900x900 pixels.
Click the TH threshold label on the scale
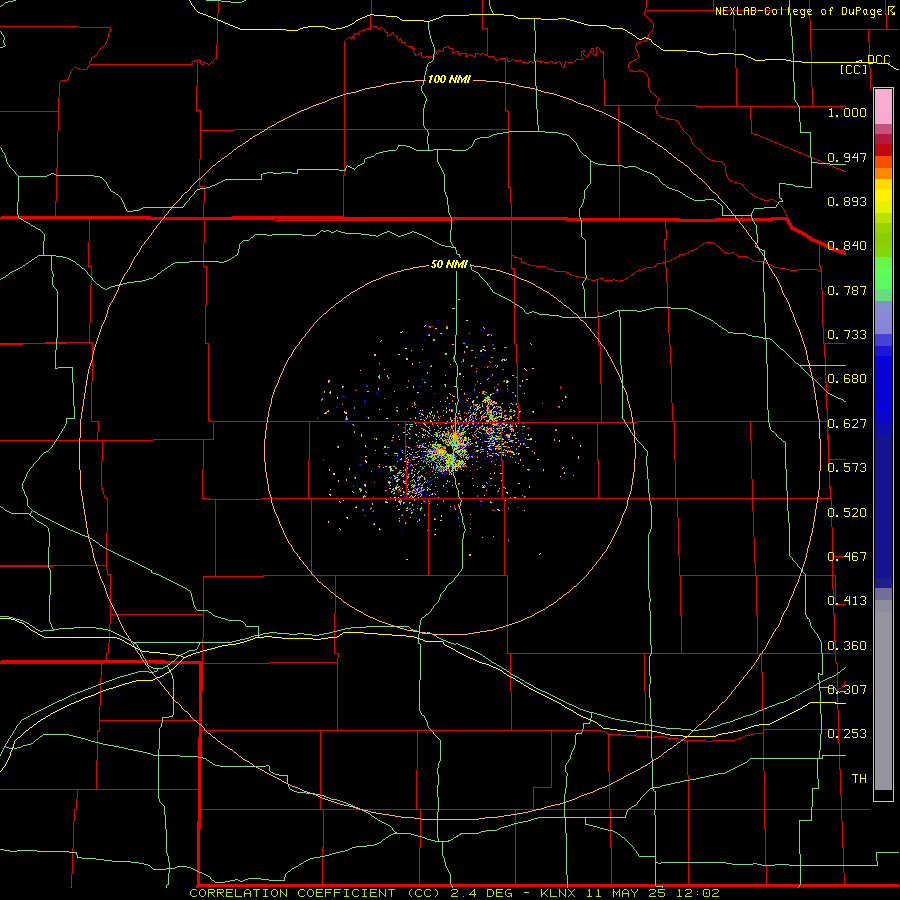point(859,778)
